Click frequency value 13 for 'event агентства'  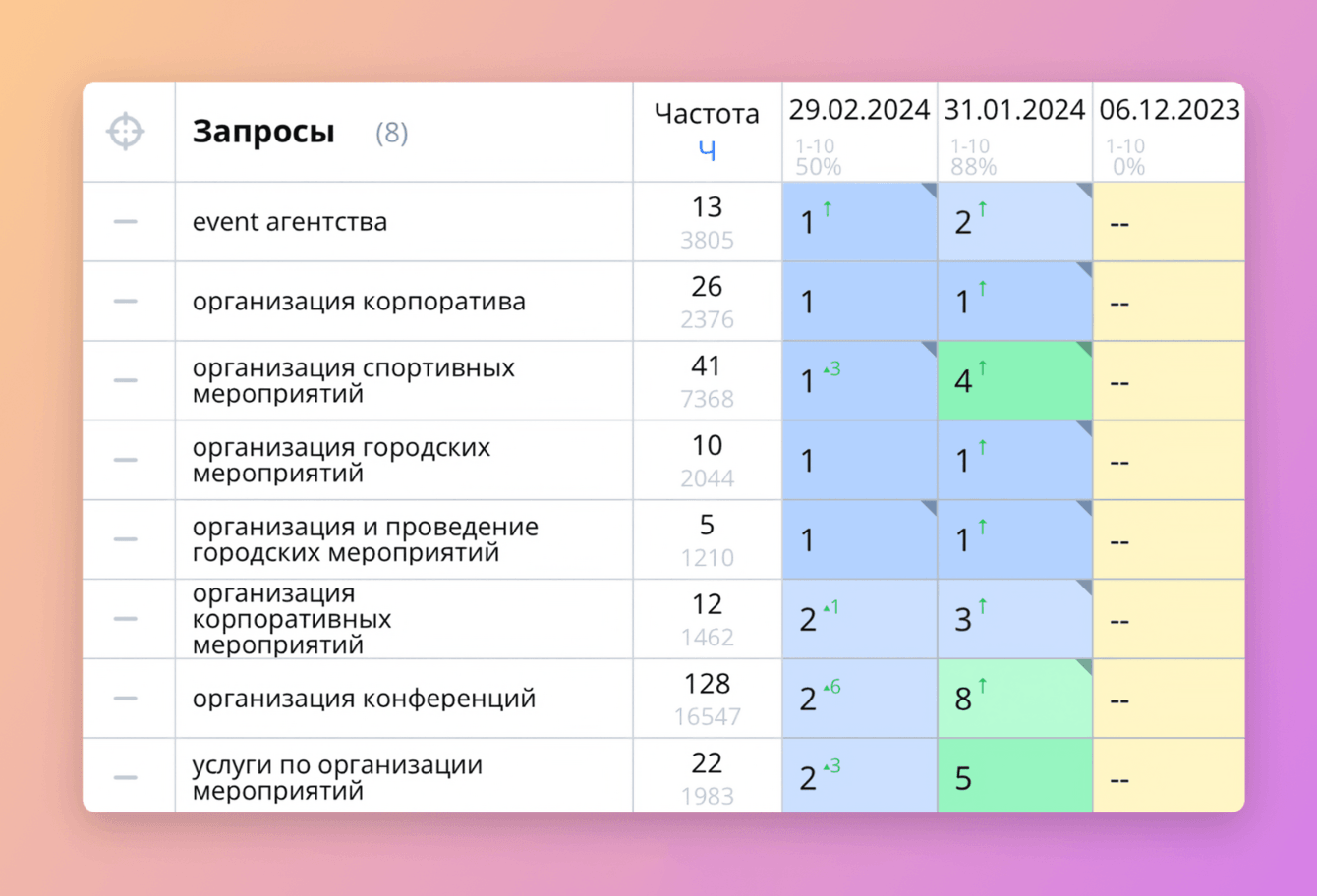707,207
